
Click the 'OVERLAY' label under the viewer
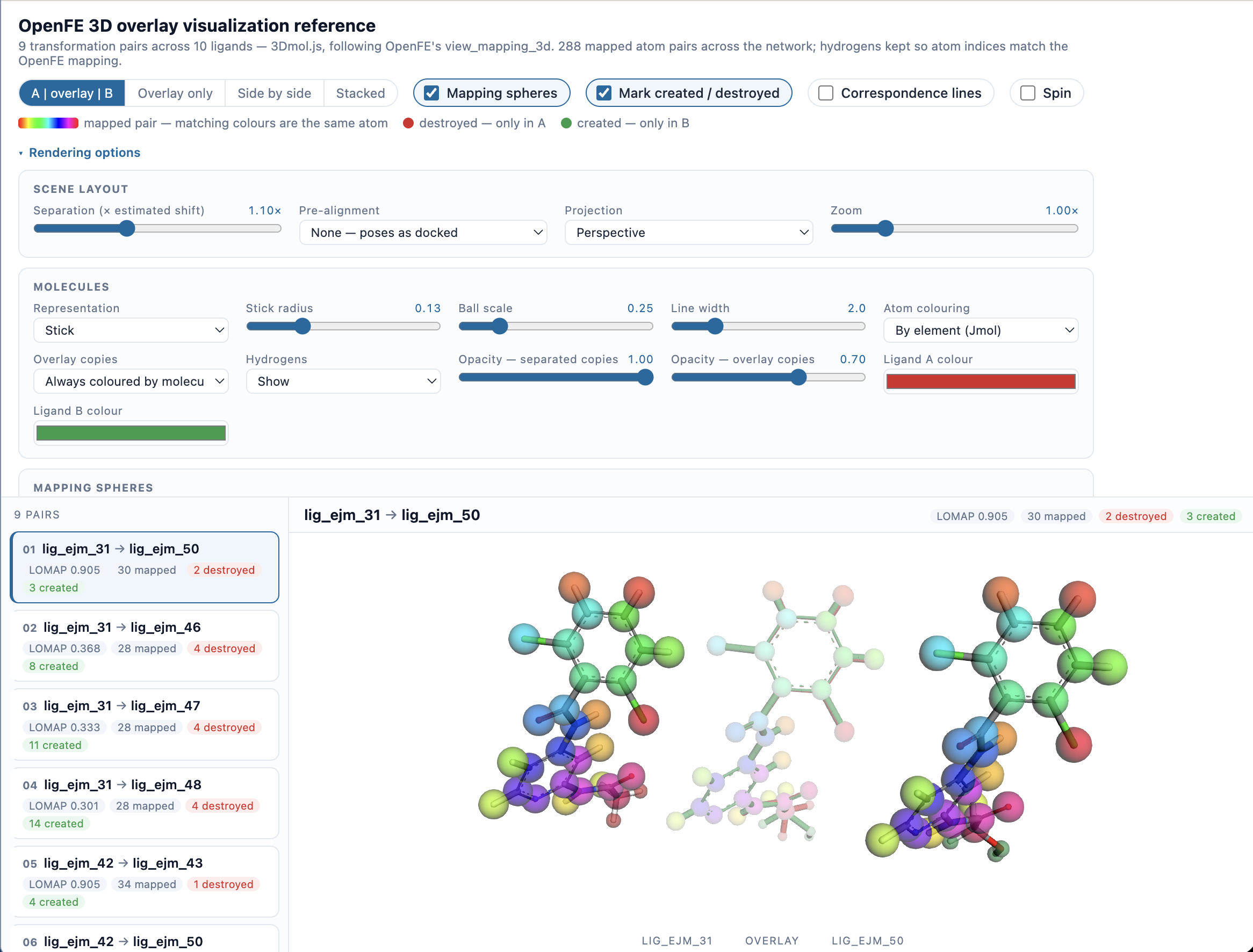772,941
